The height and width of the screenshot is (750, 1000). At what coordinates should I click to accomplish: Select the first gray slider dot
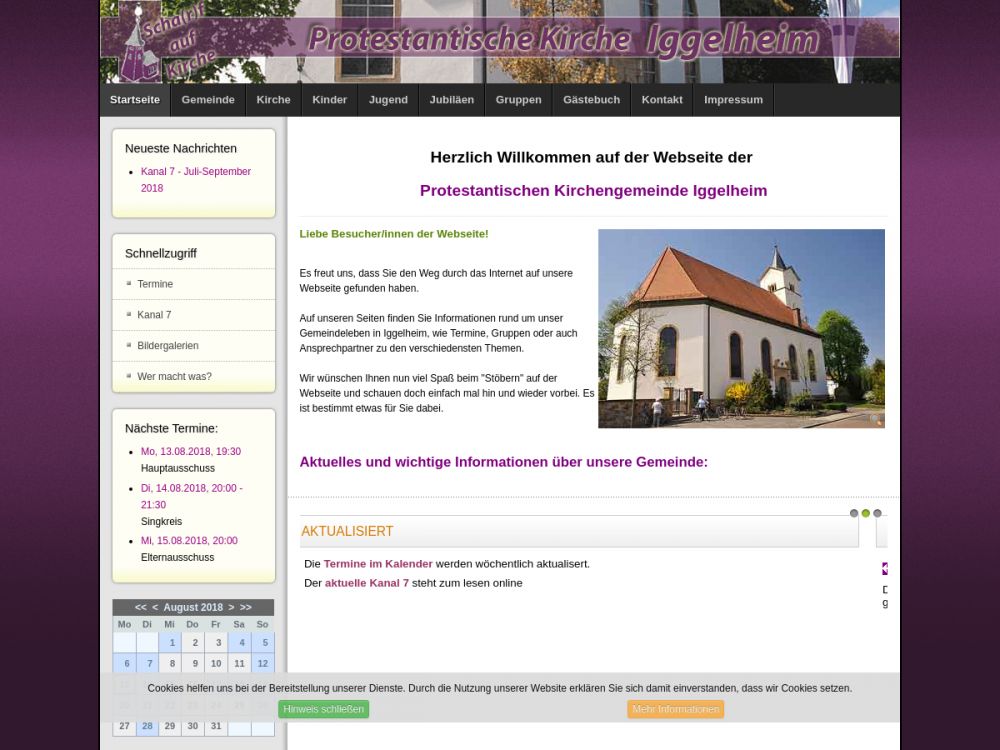[854, 513]
